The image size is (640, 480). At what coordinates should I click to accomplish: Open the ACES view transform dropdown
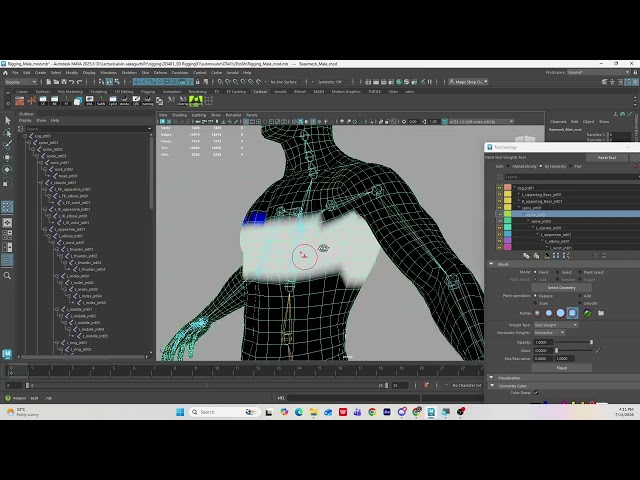pos(481,122)
